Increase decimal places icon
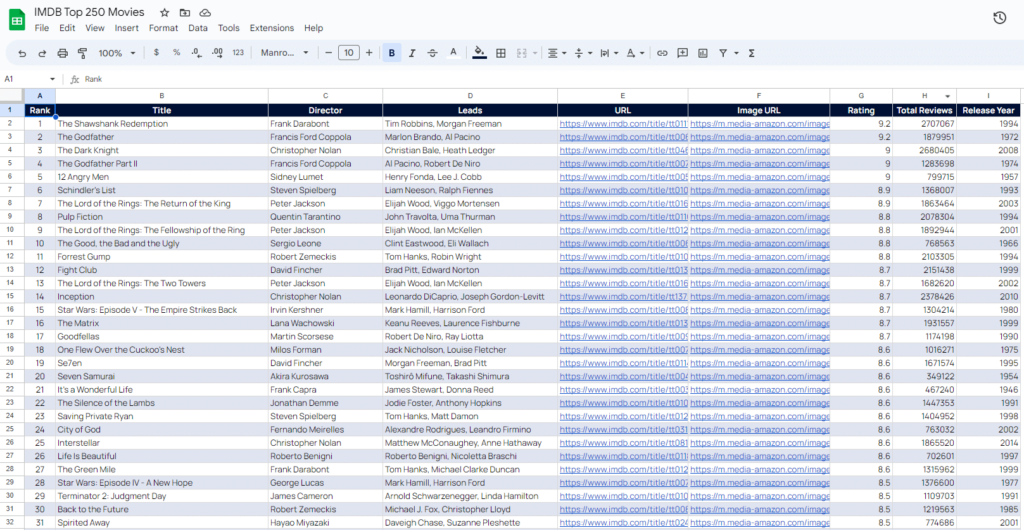1024x530 pixels. [217, 53]
